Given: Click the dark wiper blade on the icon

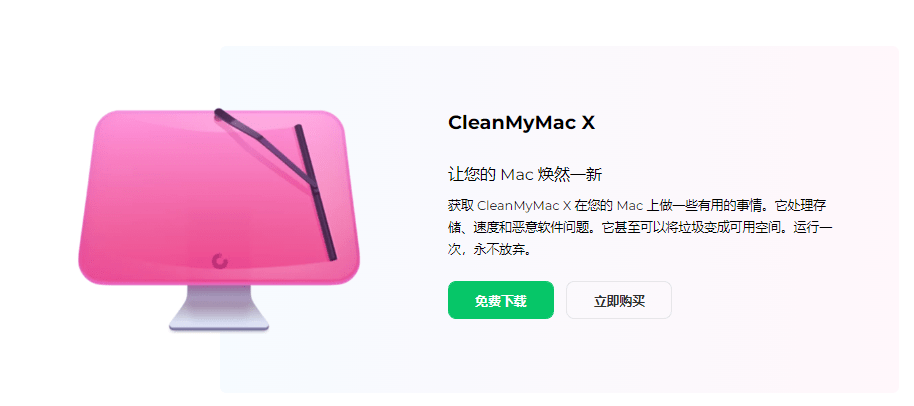Looking at the screenshot, I should tap(315, 192).
